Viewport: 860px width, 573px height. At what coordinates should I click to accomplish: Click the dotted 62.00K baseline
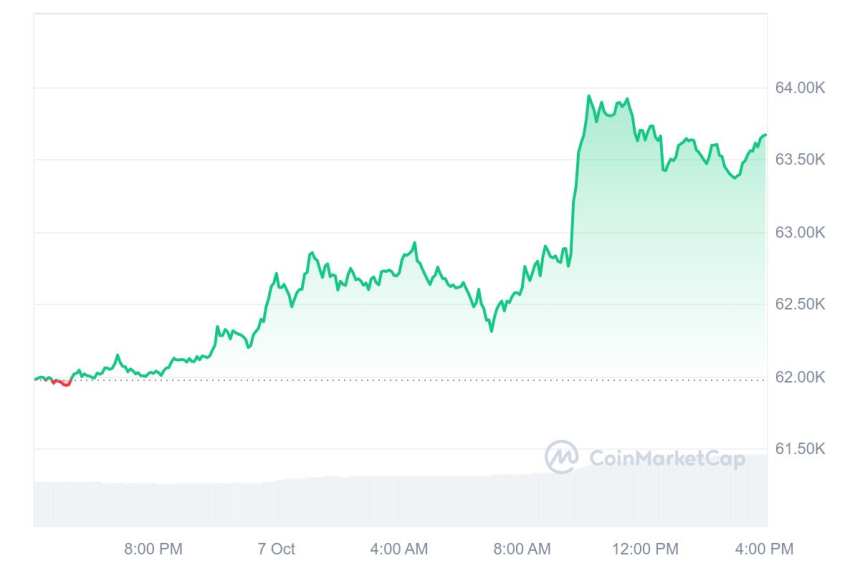[x=400, y=380]
